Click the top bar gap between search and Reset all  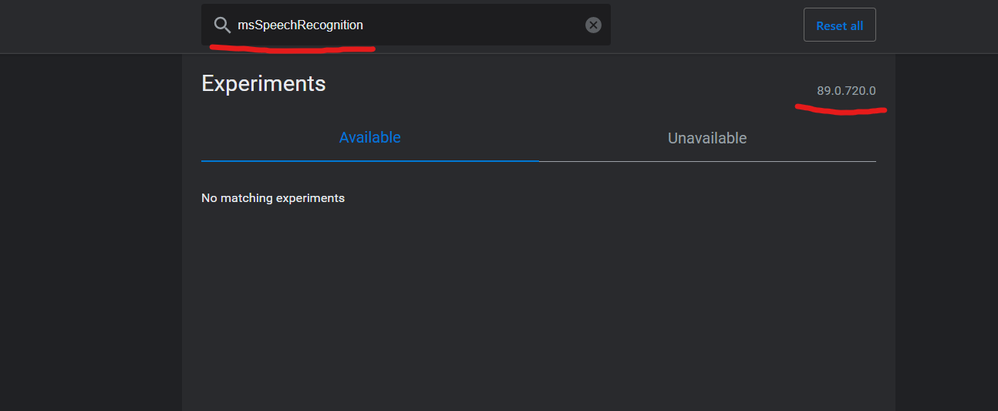point(706,25)
